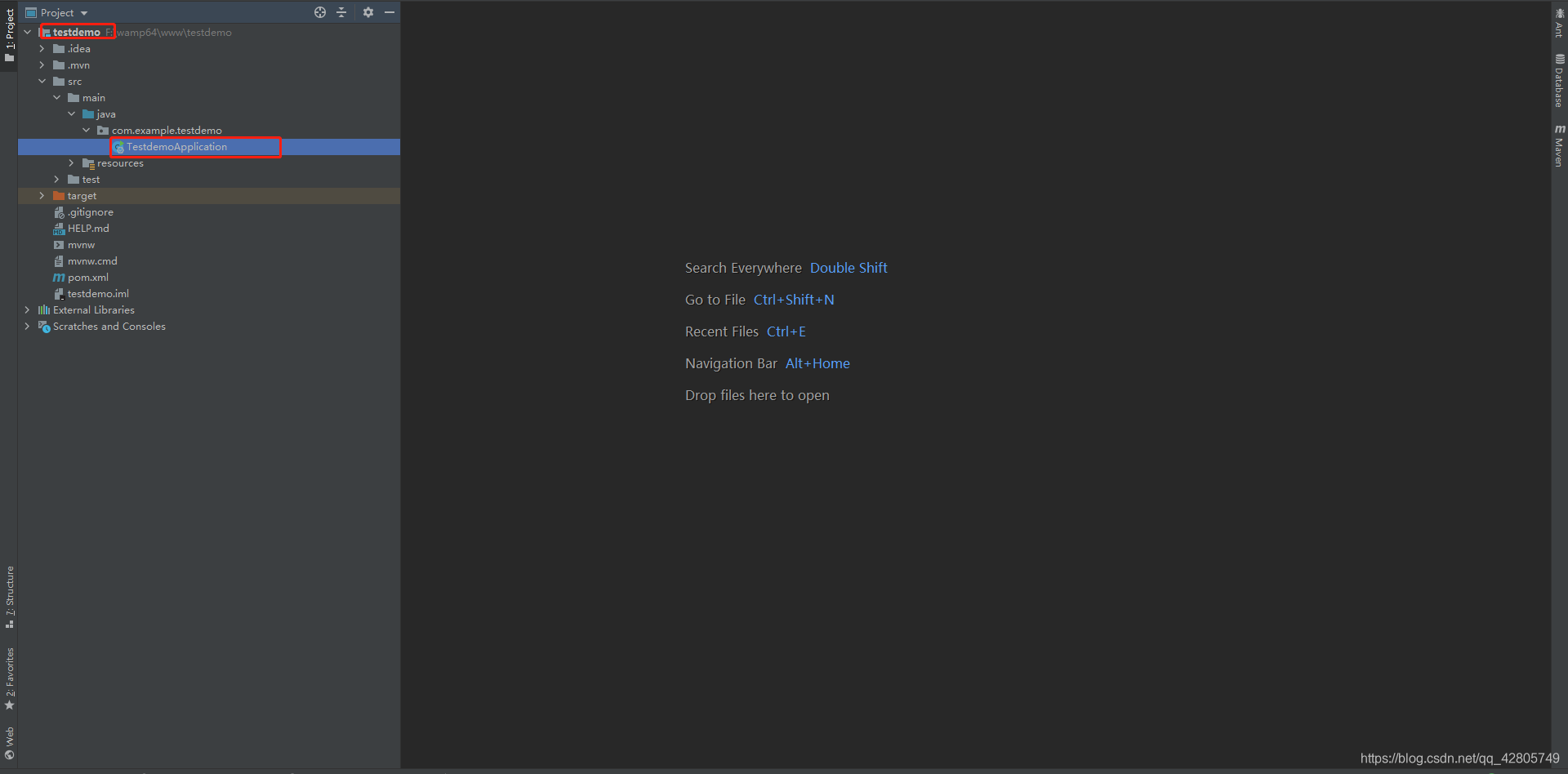The image size is (1568, 774).
Task: Collapse the src folder
Action: pos(42,81)
